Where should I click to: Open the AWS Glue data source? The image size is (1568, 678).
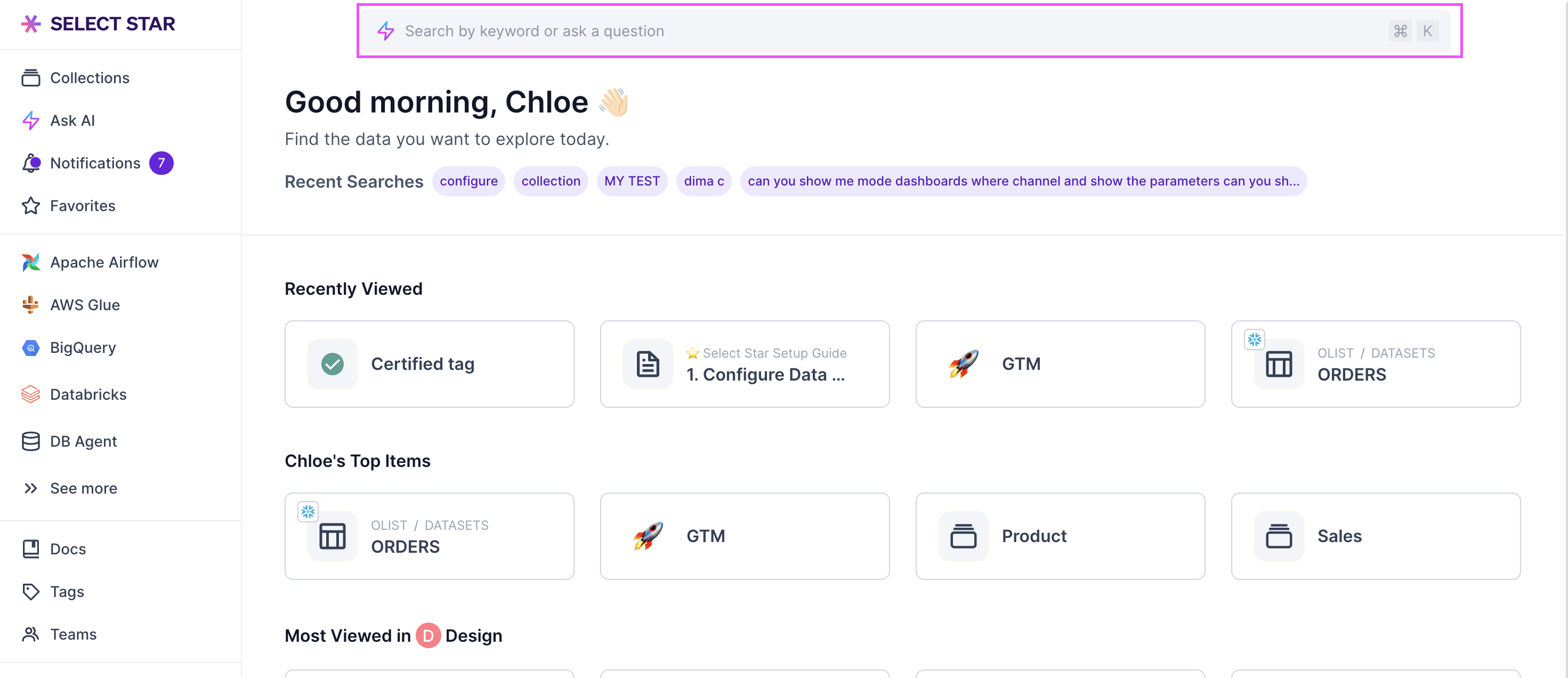point(85,305)
